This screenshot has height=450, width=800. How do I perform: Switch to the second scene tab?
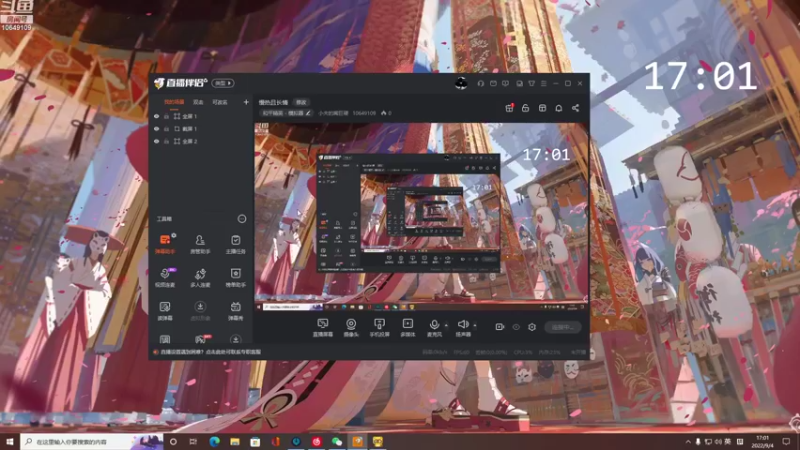coord(198,102)
